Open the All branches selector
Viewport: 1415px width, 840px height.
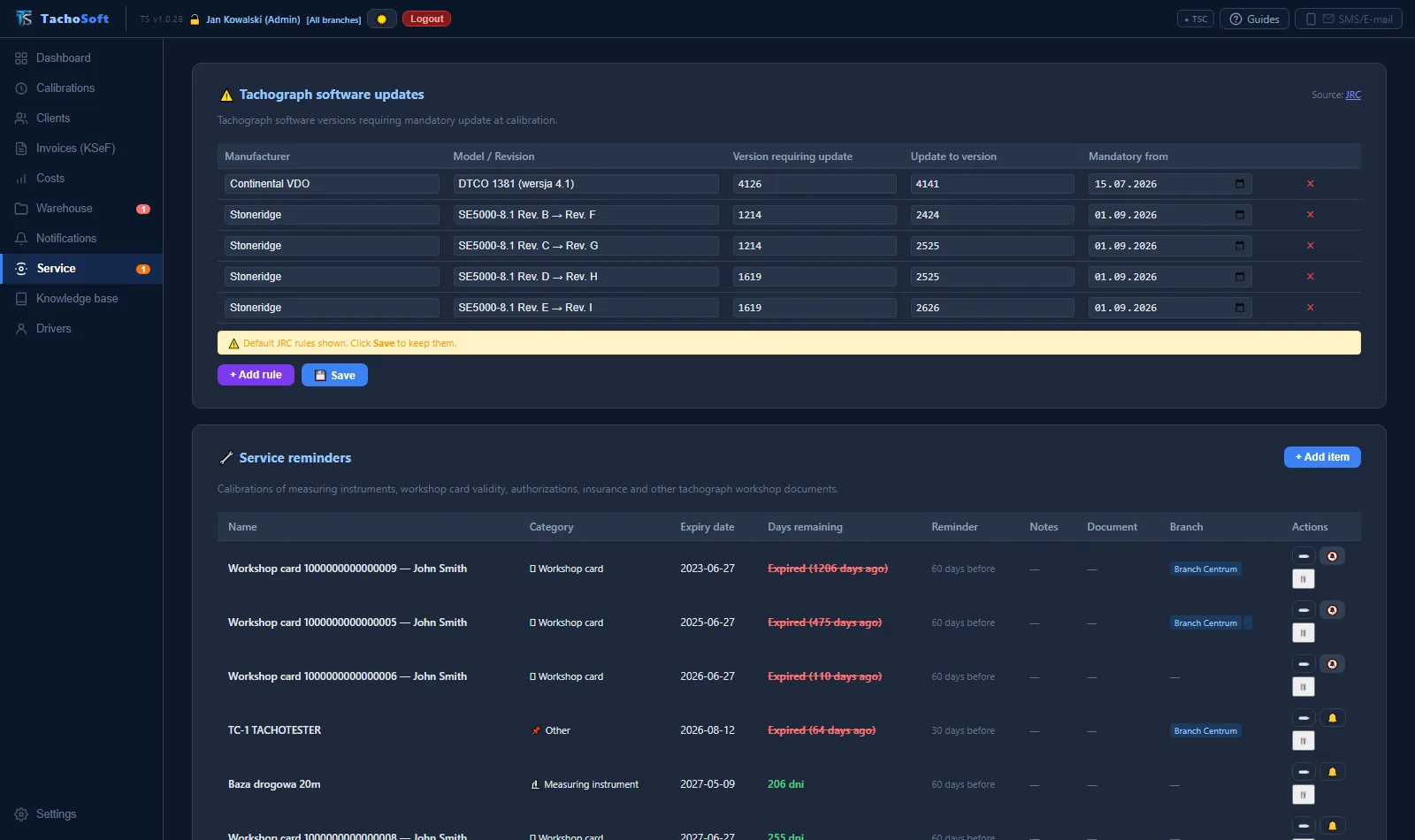point(333,19)
